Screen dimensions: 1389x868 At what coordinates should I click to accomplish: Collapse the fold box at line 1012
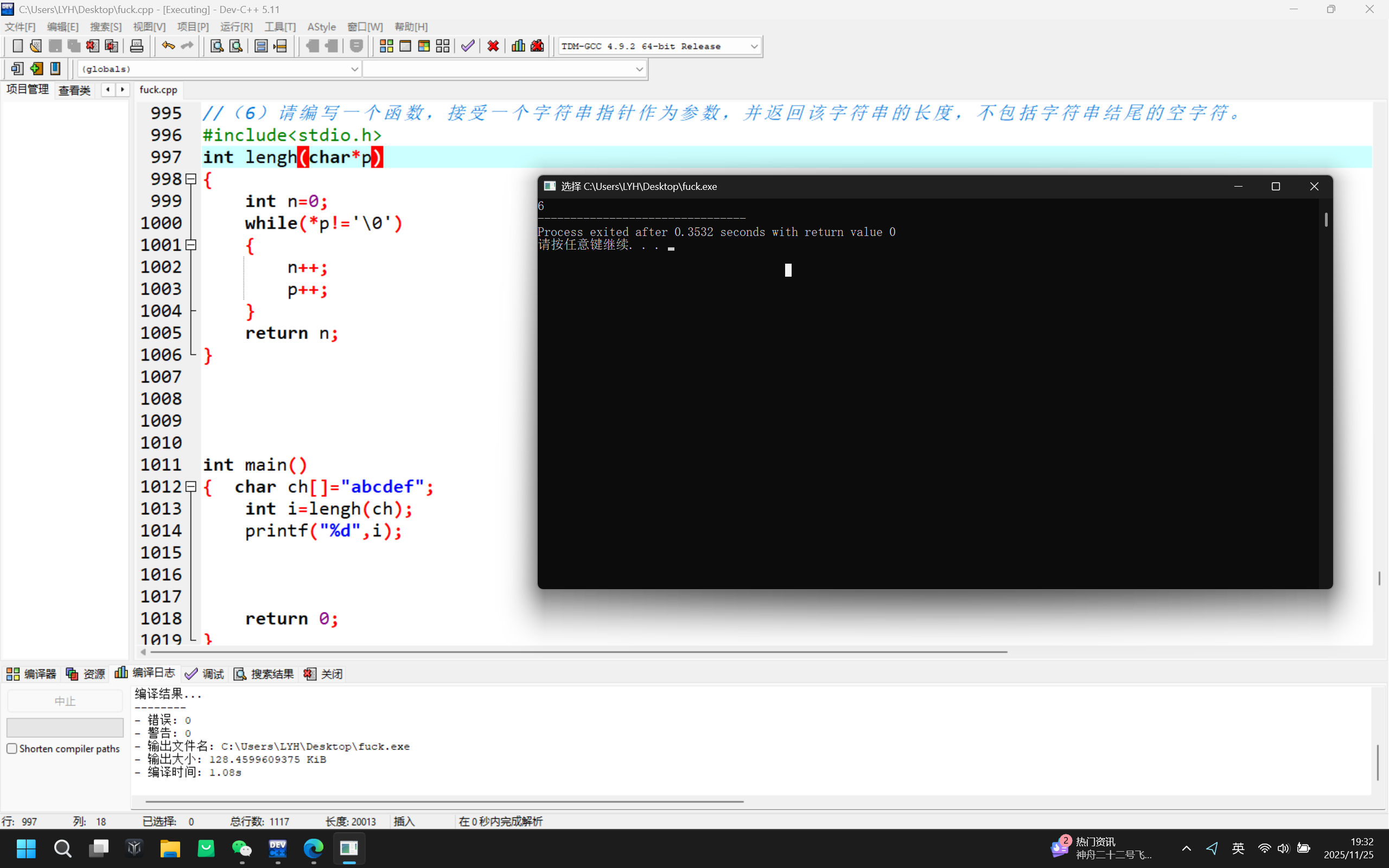[x=191, y=487]
